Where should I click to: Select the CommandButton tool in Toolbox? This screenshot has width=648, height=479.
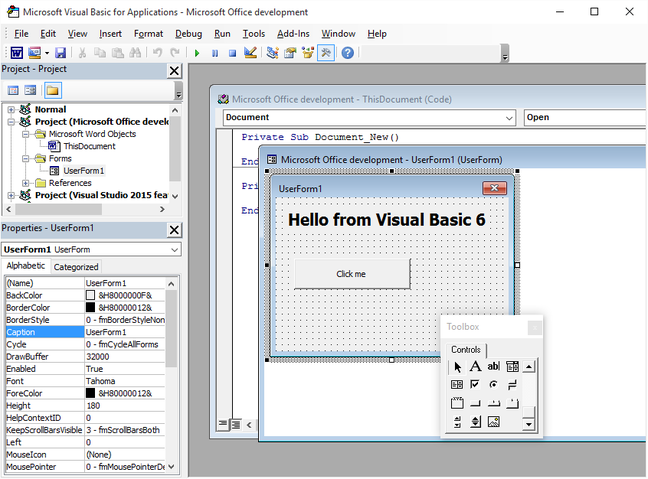[x=475, y=403]
